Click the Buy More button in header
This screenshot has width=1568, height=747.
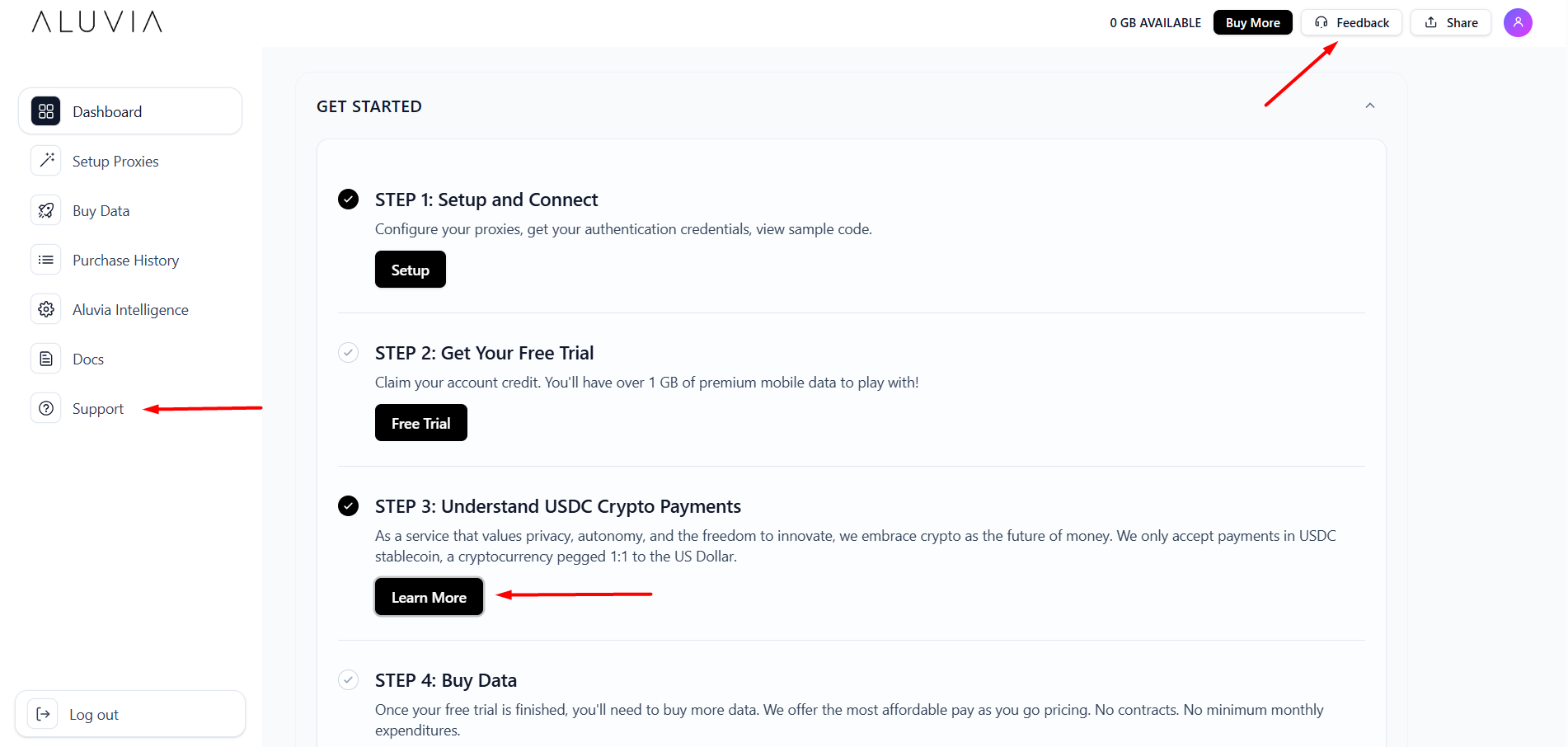pos(1252,22)
